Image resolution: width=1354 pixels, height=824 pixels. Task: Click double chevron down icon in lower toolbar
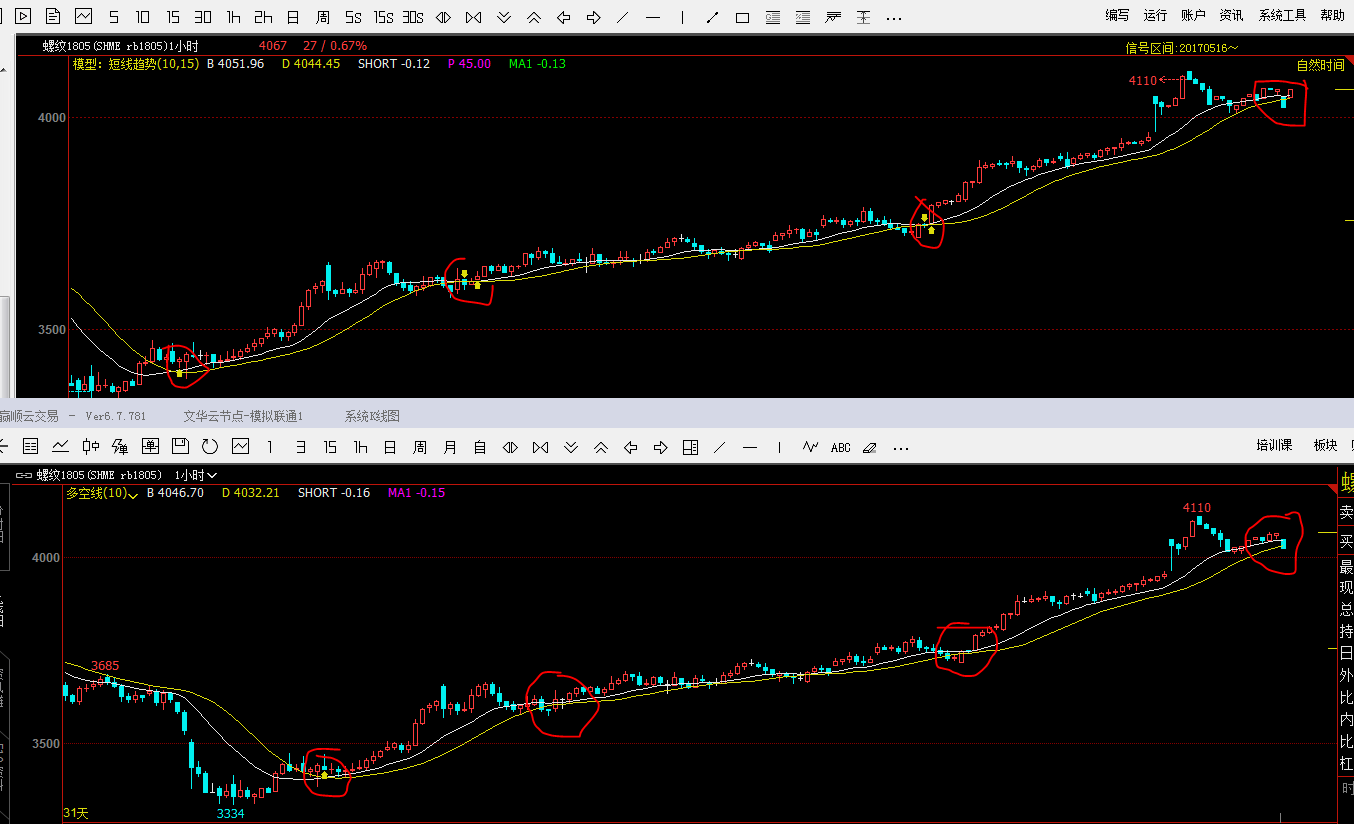pyautogui.click(x=571, y=447)
